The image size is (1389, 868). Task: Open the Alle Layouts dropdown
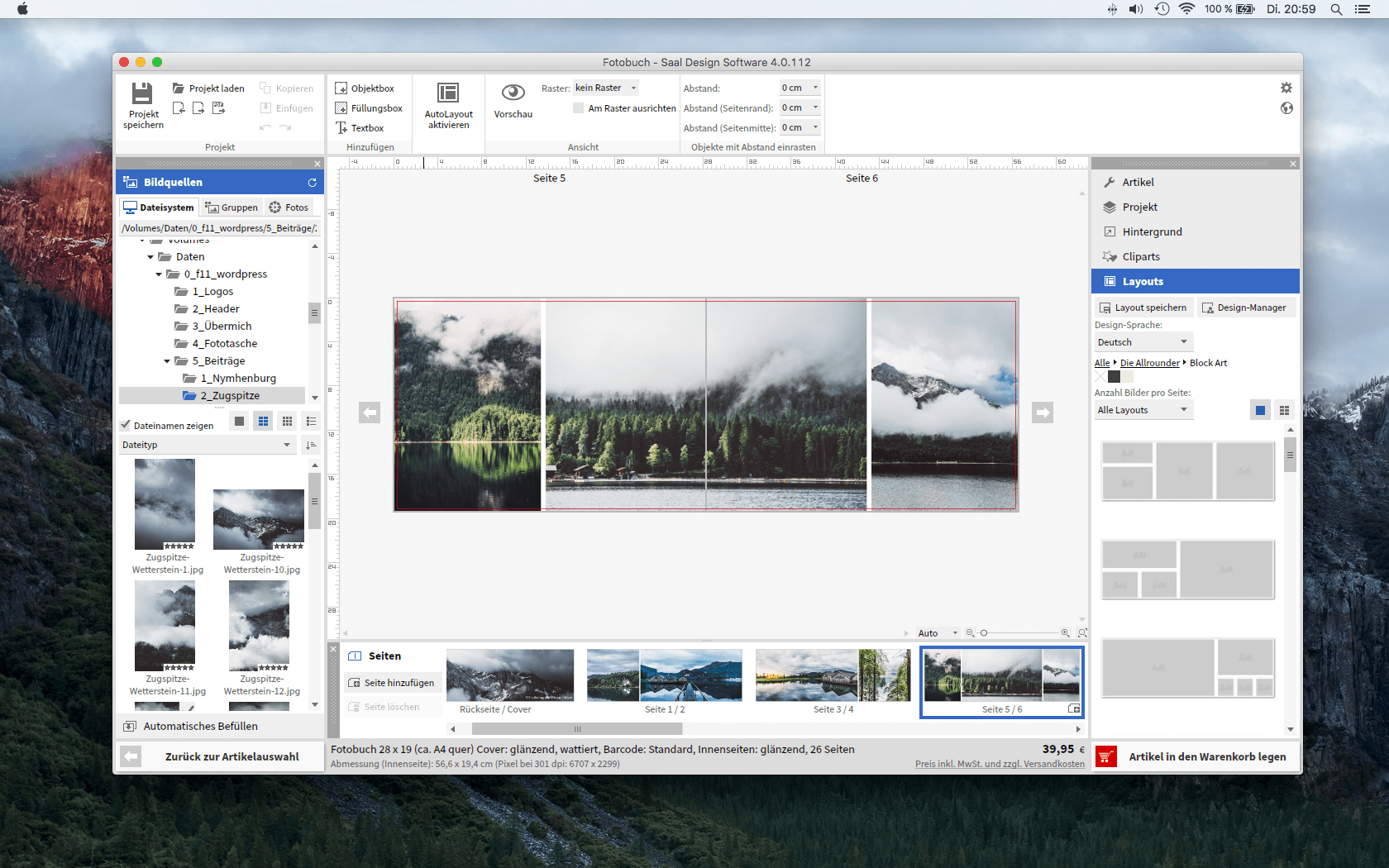[x=1143, y=409]
